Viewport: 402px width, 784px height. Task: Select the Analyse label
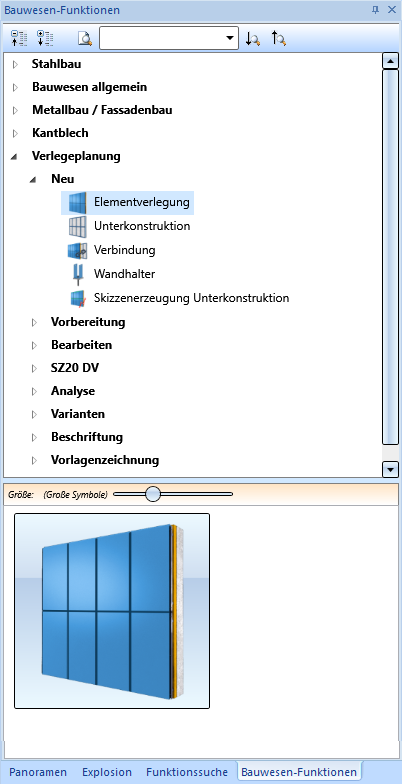coord(73,391)
